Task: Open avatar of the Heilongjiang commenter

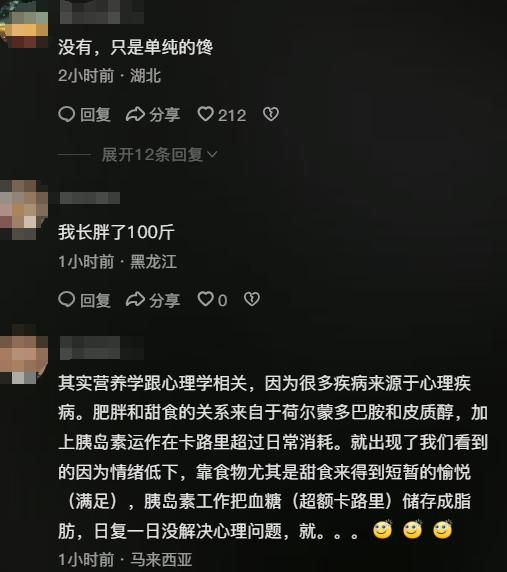Action: pos(24,210)
